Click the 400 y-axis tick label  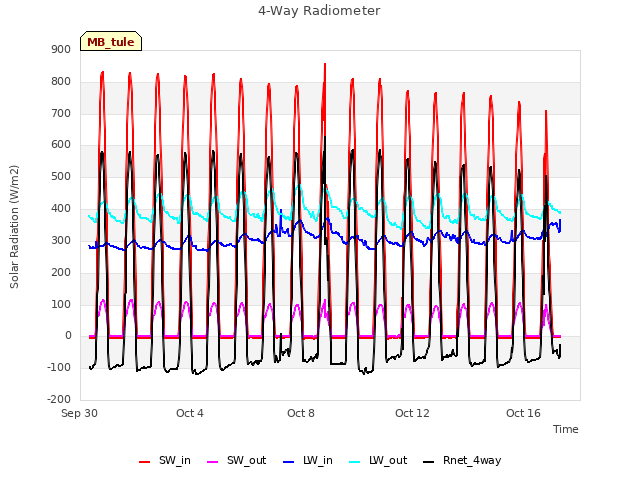tap(61, 209)
